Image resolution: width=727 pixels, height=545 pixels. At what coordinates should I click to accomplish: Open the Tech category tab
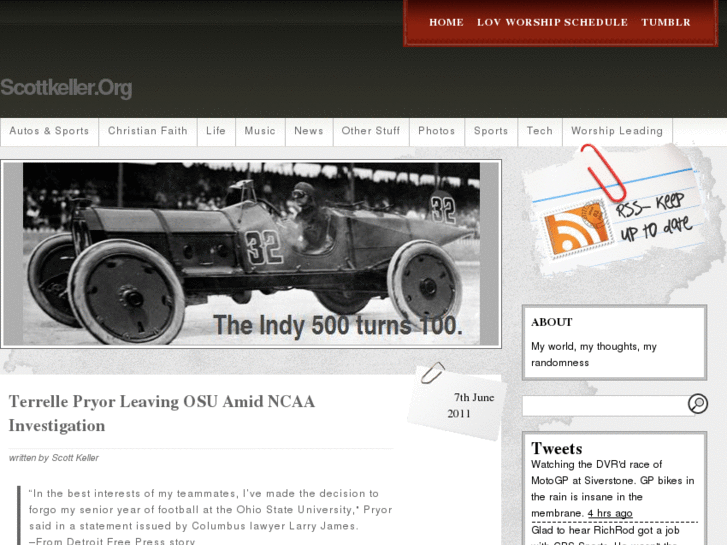540,131
